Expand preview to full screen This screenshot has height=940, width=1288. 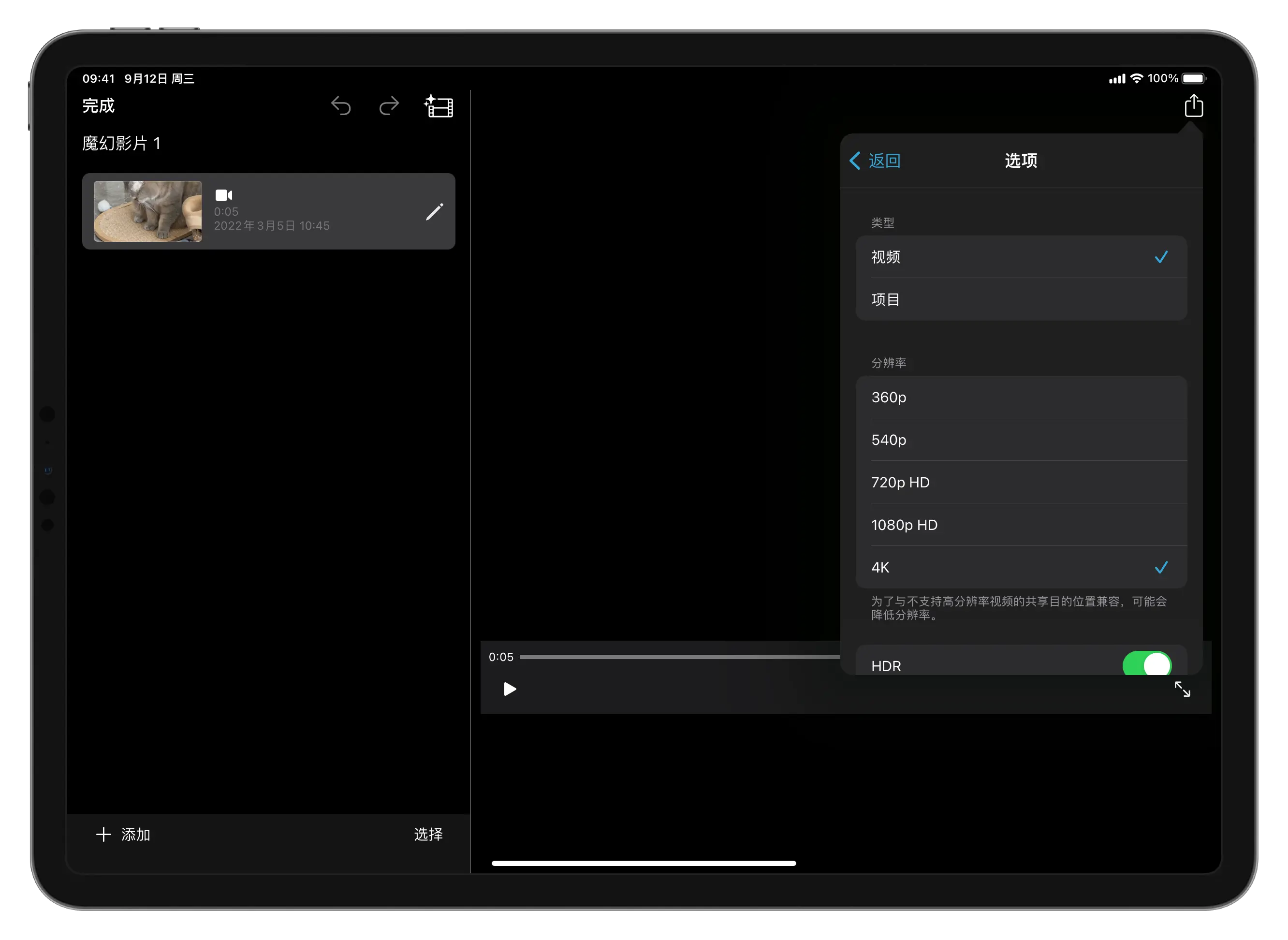(x=1182, y=689)
